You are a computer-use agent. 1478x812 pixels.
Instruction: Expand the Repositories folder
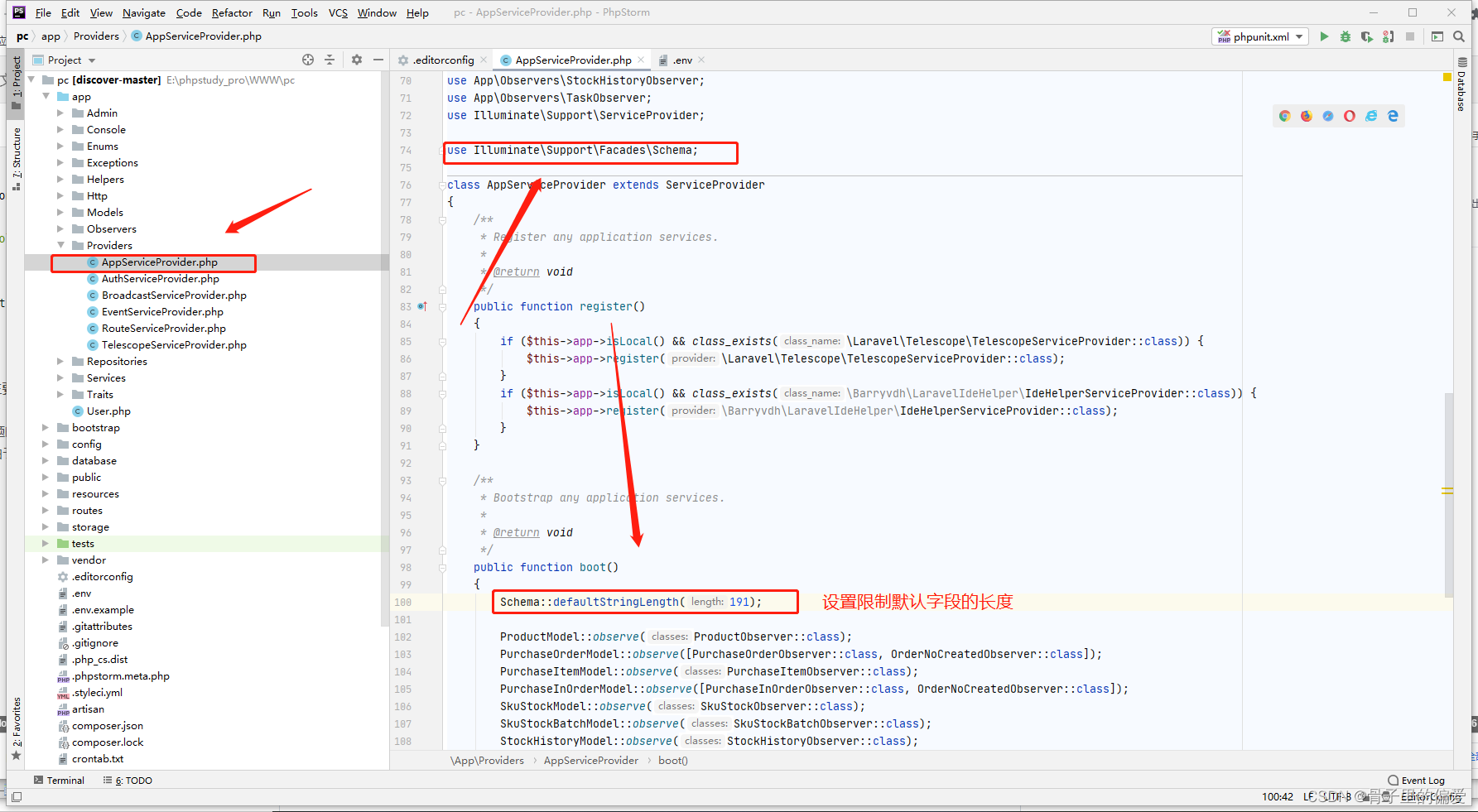point(60,361)
